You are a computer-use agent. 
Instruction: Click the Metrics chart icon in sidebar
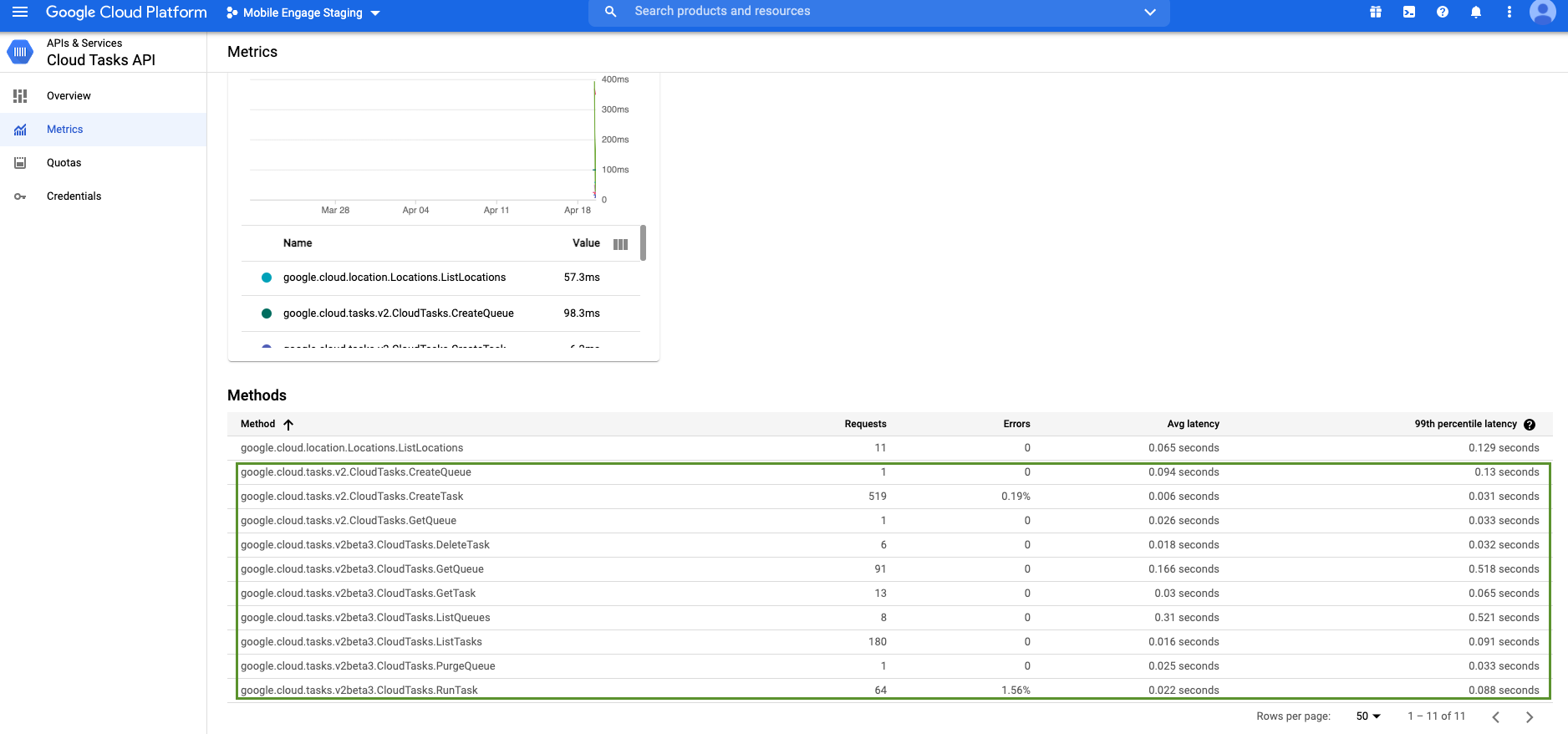(x=20, y=130)
